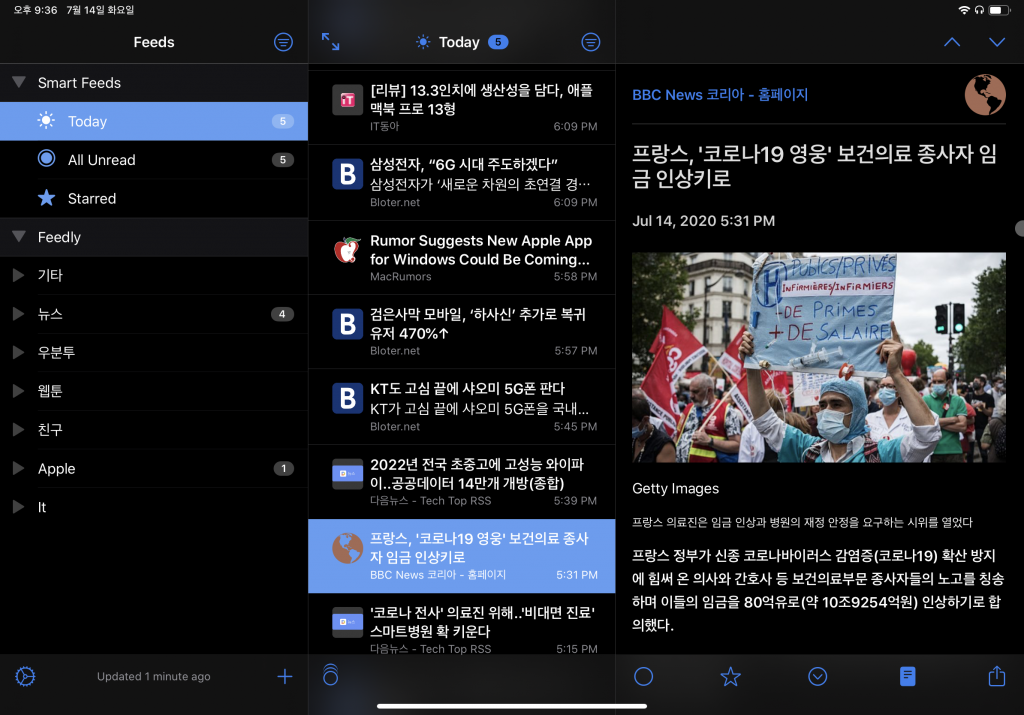Tap the status bar clock 오후 9:36

[x=35, y=10]
